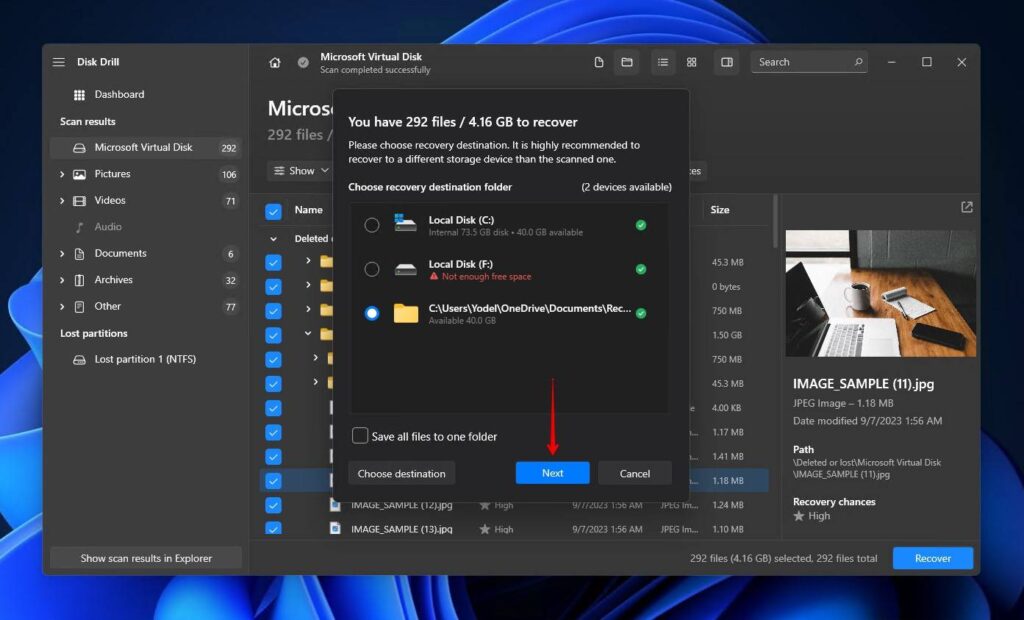Enable Save all files to one folder
Viewport: 1024px width, 620px height.
pyautogui.click(x=358, y=436)
